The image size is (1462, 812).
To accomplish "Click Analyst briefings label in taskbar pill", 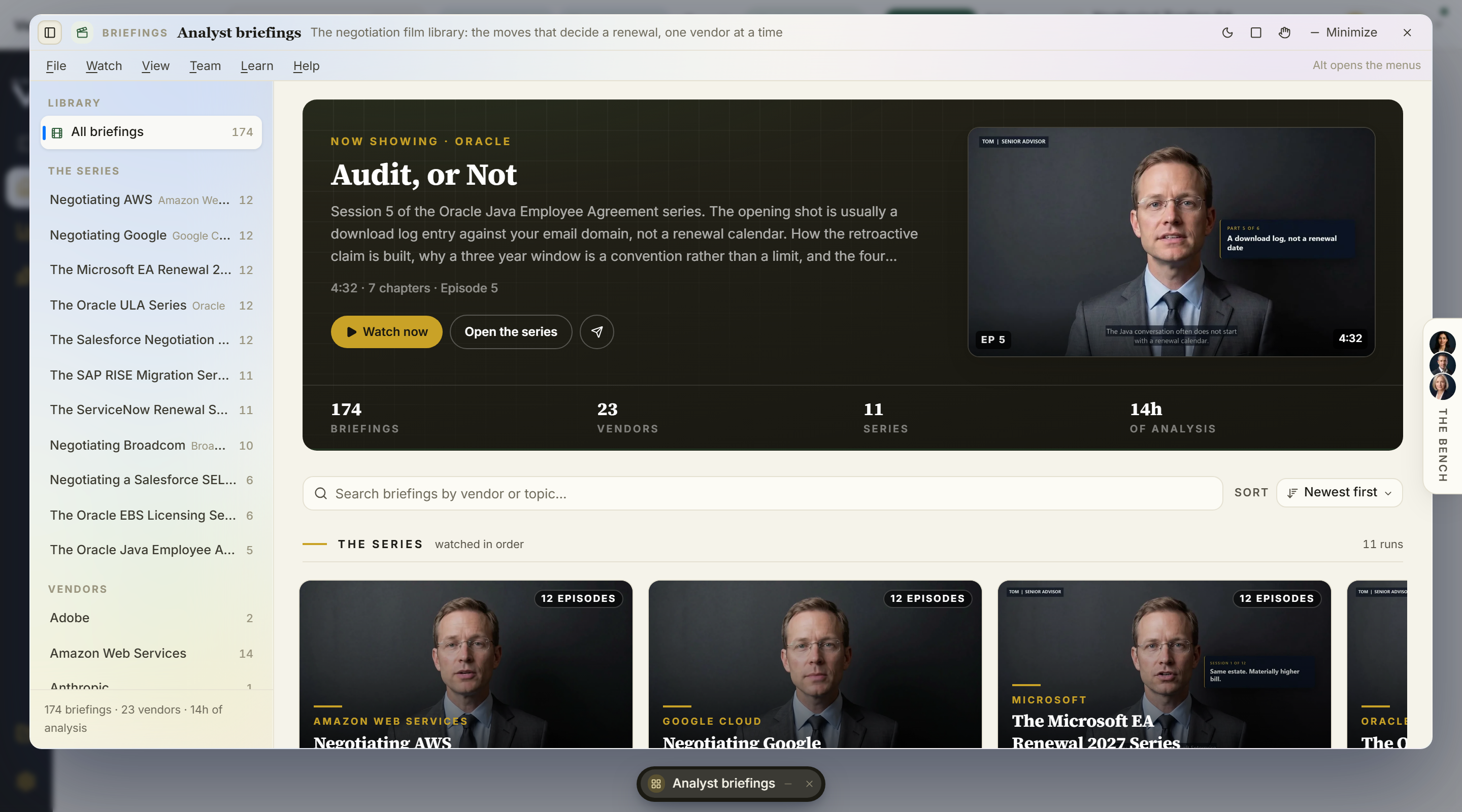I will point(723,783).
